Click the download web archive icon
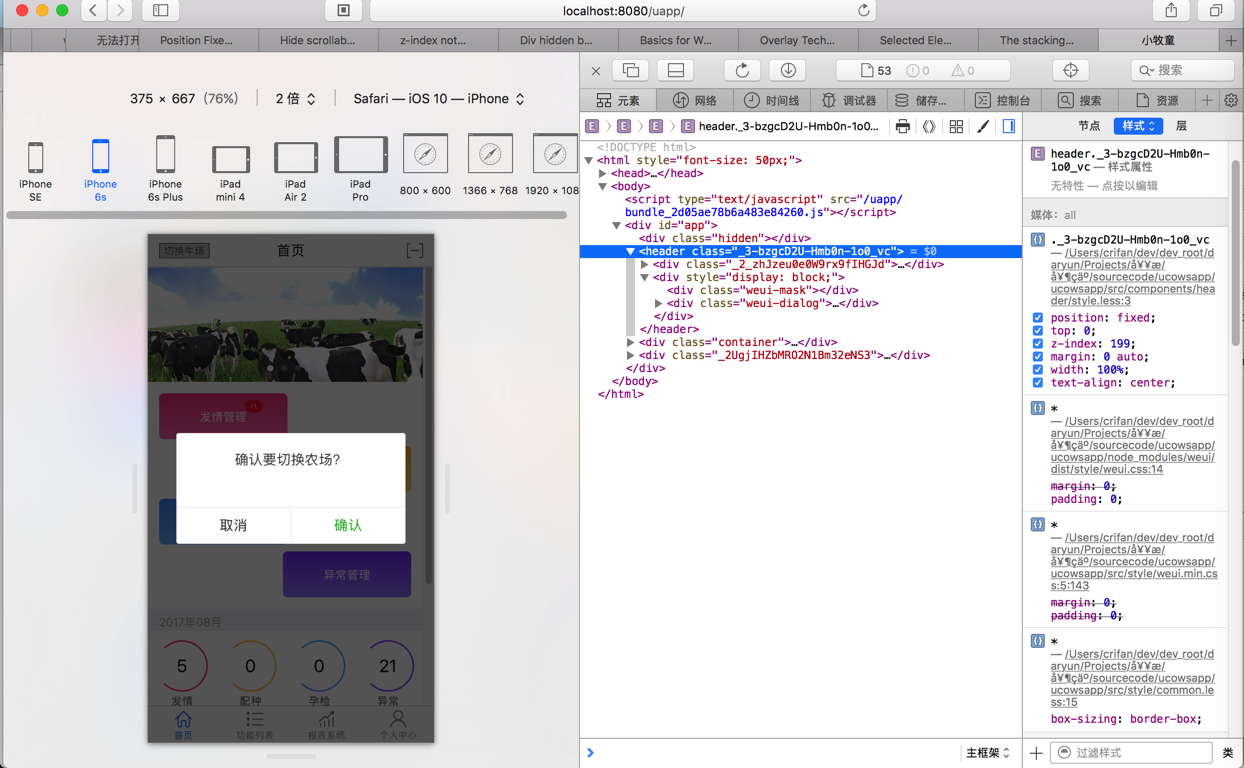 (x=788, y=70)
